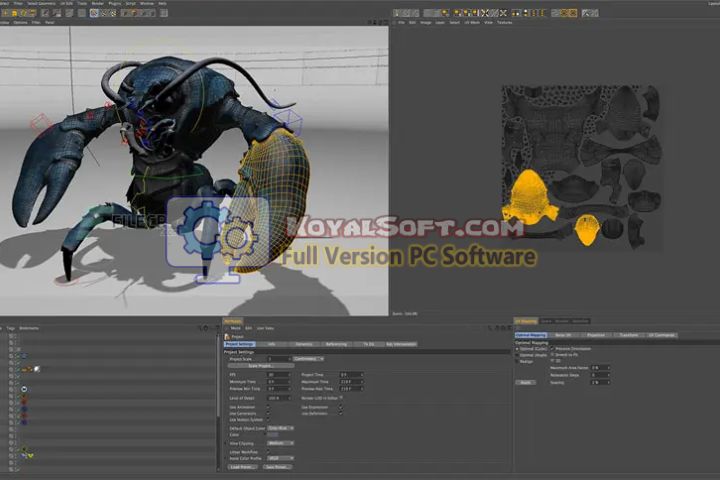This screenshot has width=720, height=480.
Task: Click the Relaxation Steps field
Action: tap(601, 375)
